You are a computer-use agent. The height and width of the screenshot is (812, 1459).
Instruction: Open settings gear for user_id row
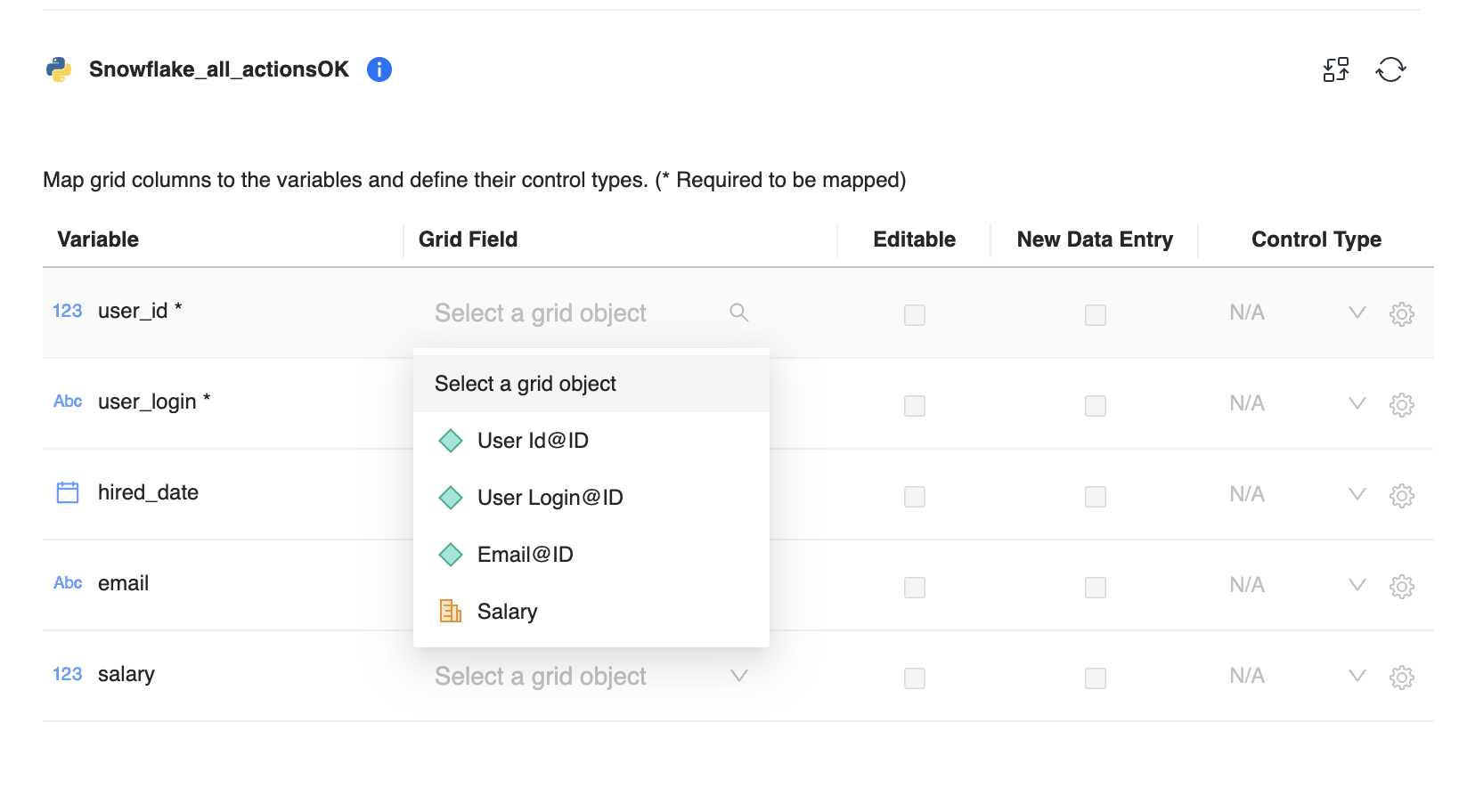click(1402, 314)
